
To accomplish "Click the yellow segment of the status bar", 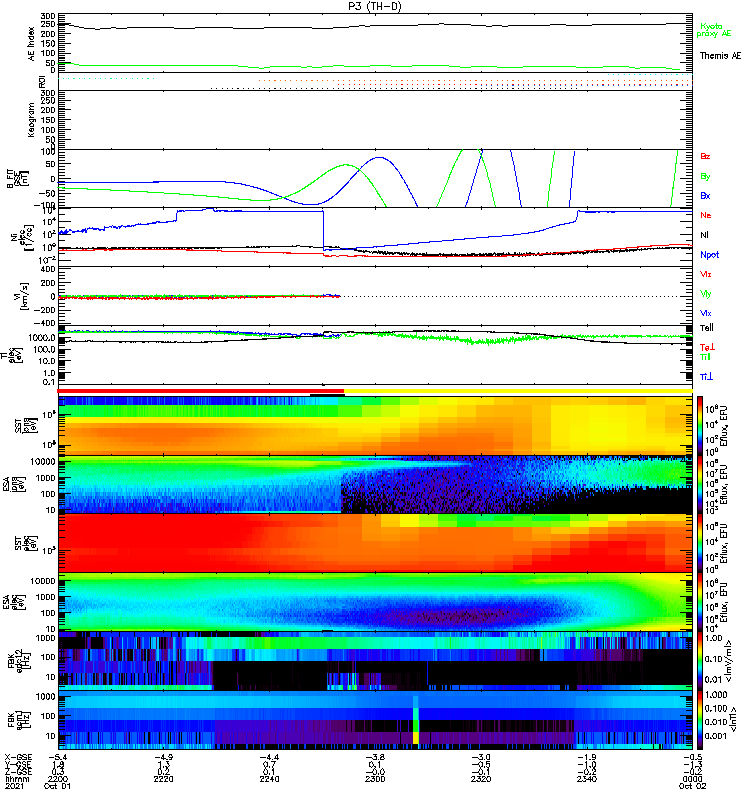I will (518, 391).
